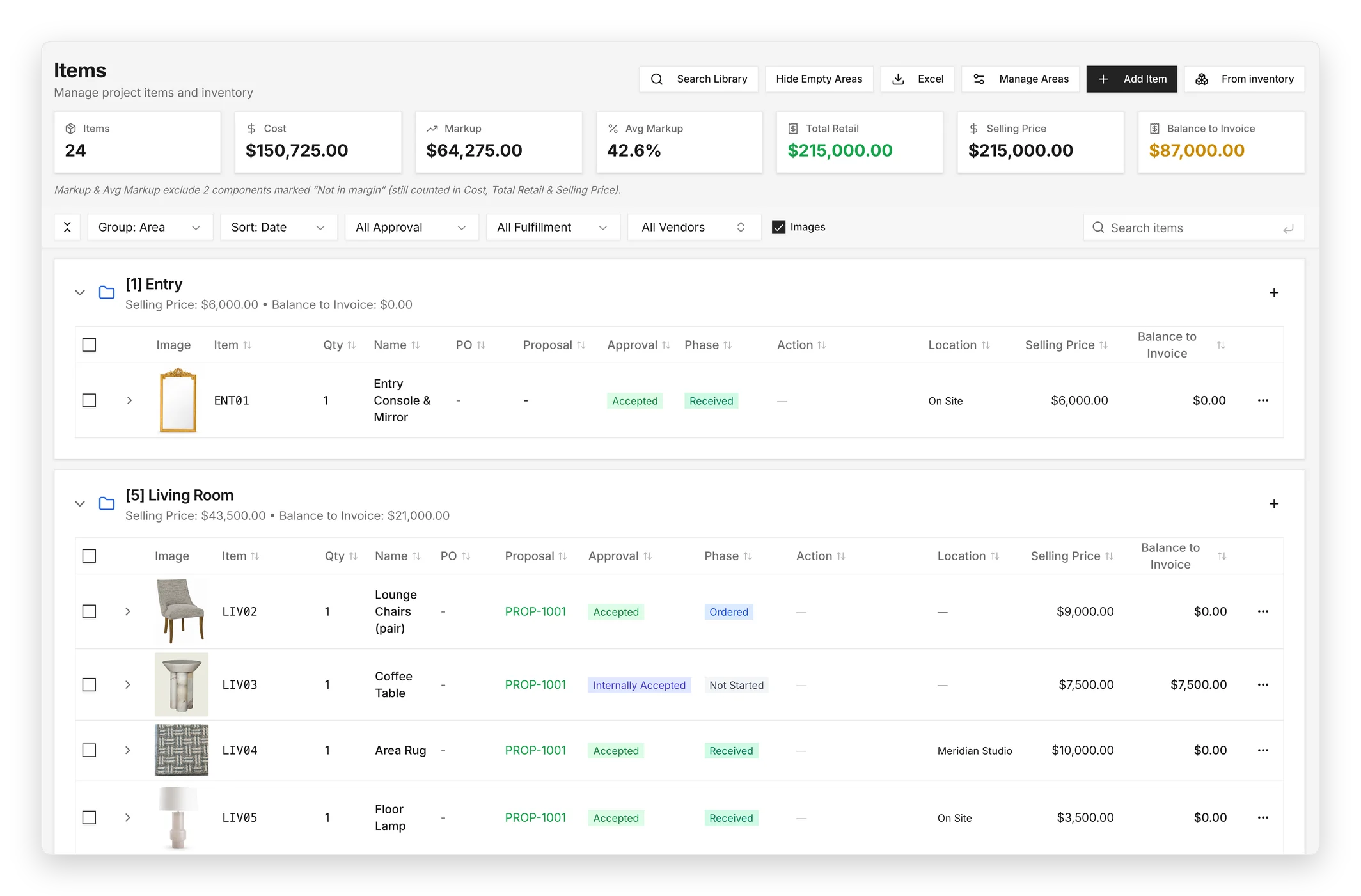The width and height of the screenshot is (1361, 896).
Task: Open the more-options menu for LIV05
Action: point(1263,817)
